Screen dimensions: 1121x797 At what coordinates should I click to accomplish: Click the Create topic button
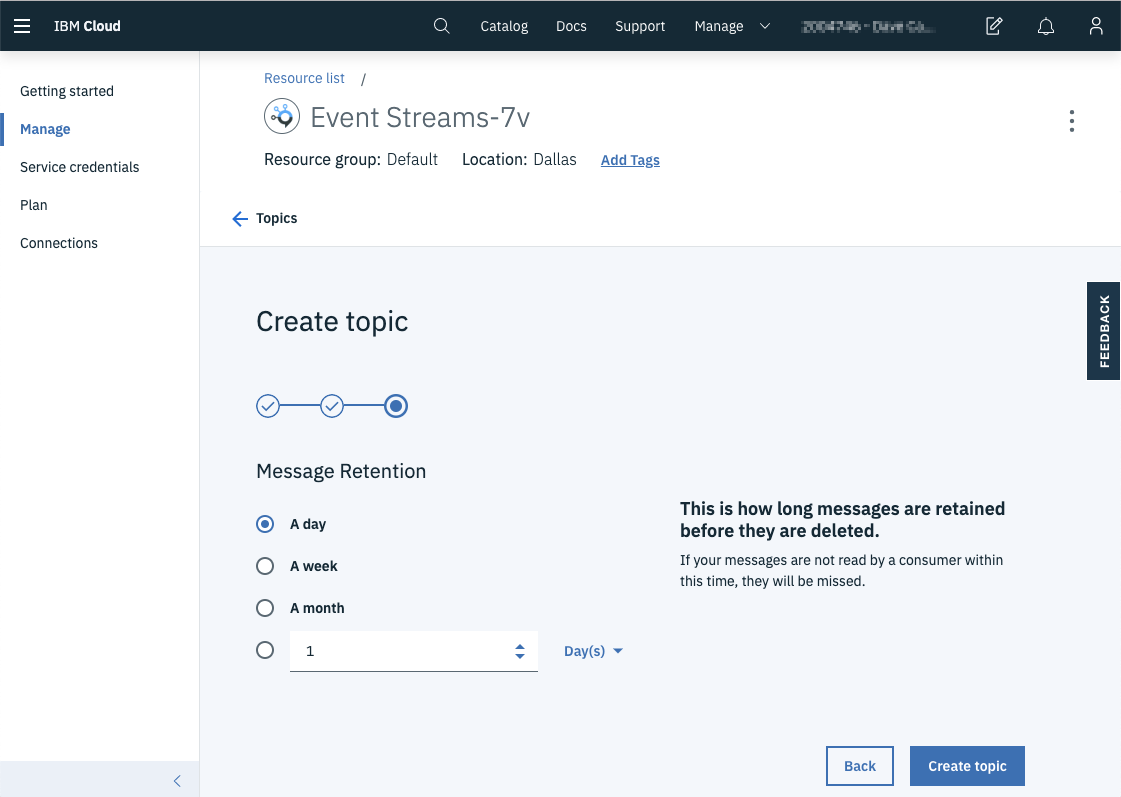pos(967,766)
